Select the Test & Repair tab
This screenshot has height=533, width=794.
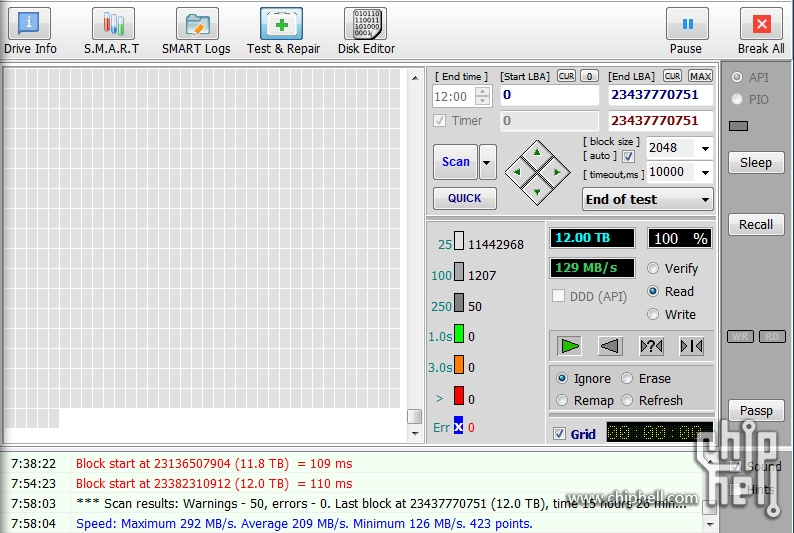tap(283, 30)
